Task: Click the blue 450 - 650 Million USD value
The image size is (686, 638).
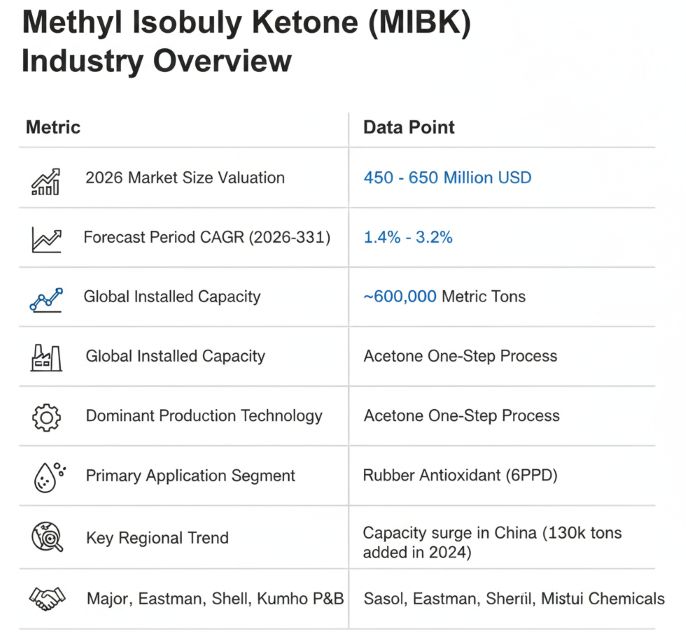Action: tap(447, 178)
